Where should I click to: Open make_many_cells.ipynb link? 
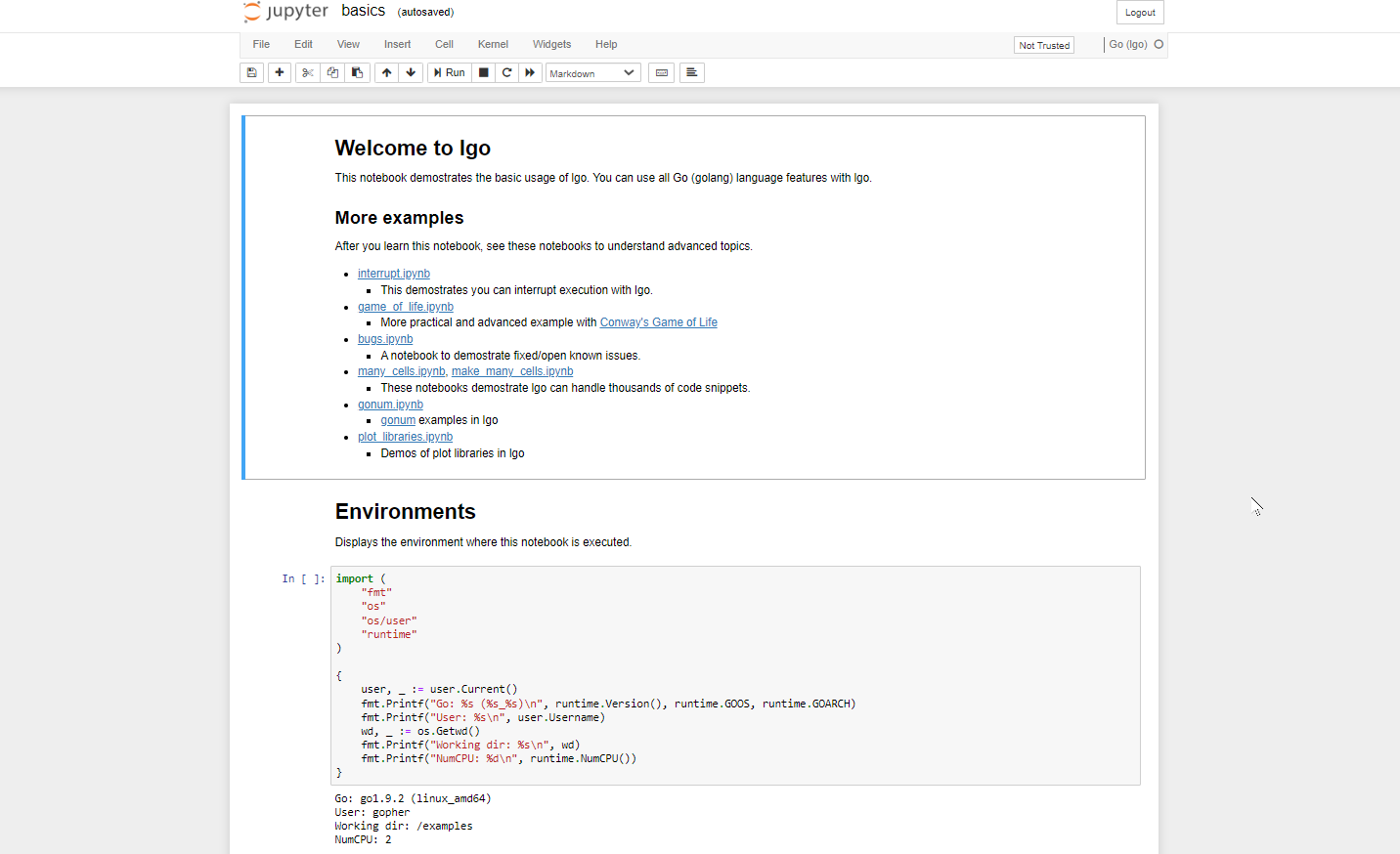(512, 371)
